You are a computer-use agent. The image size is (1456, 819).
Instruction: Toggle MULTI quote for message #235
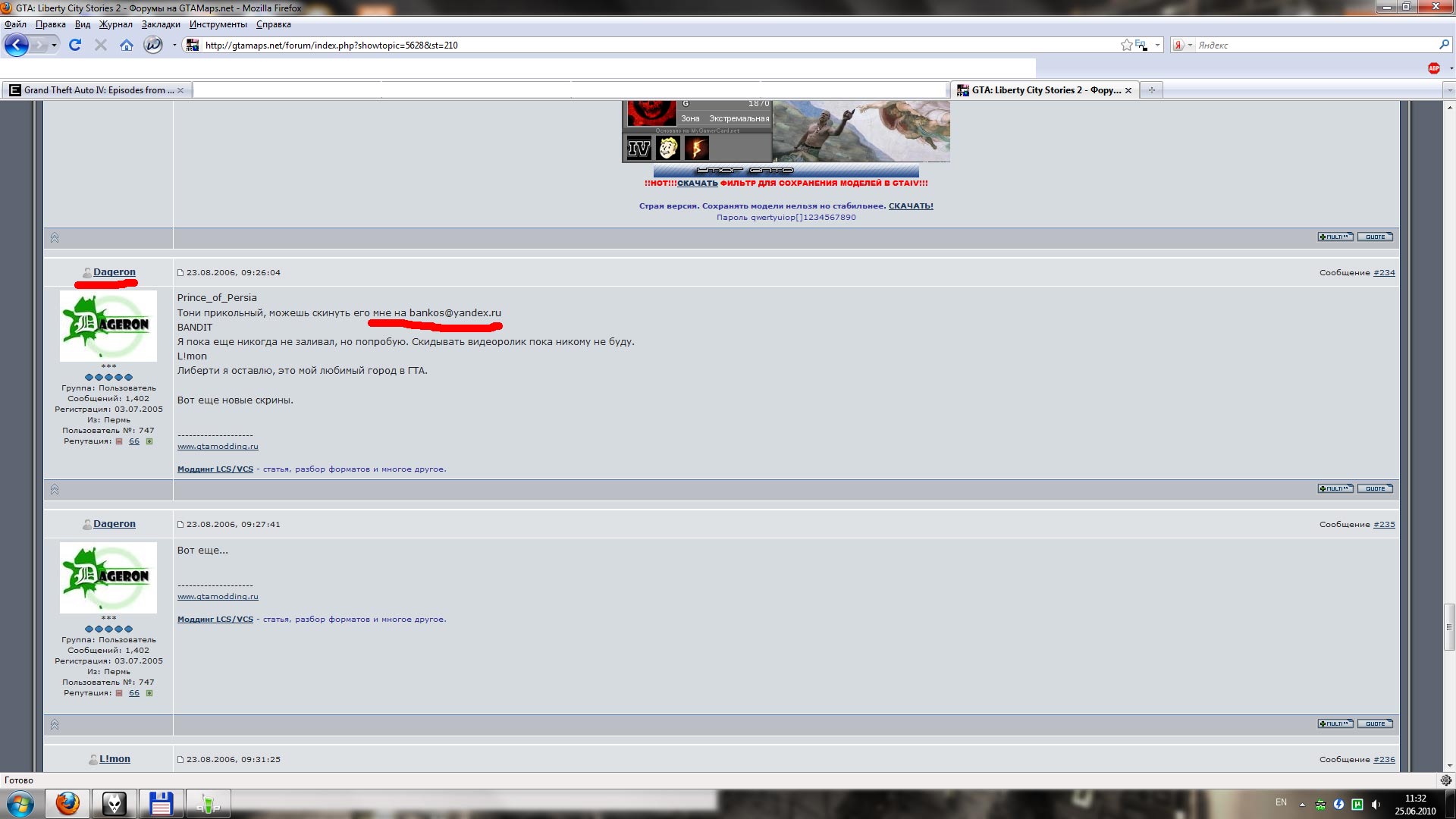coord(1335,723)
